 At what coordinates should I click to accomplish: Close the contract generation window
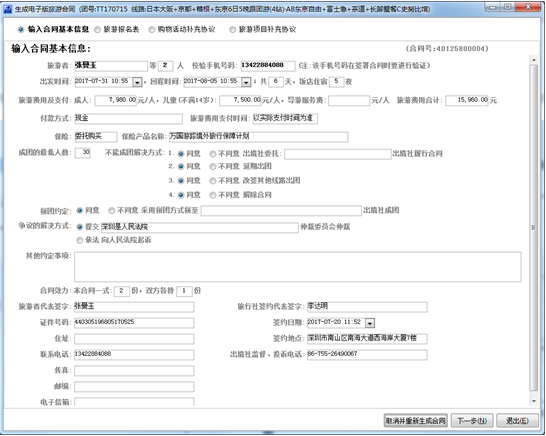point(528,7)
